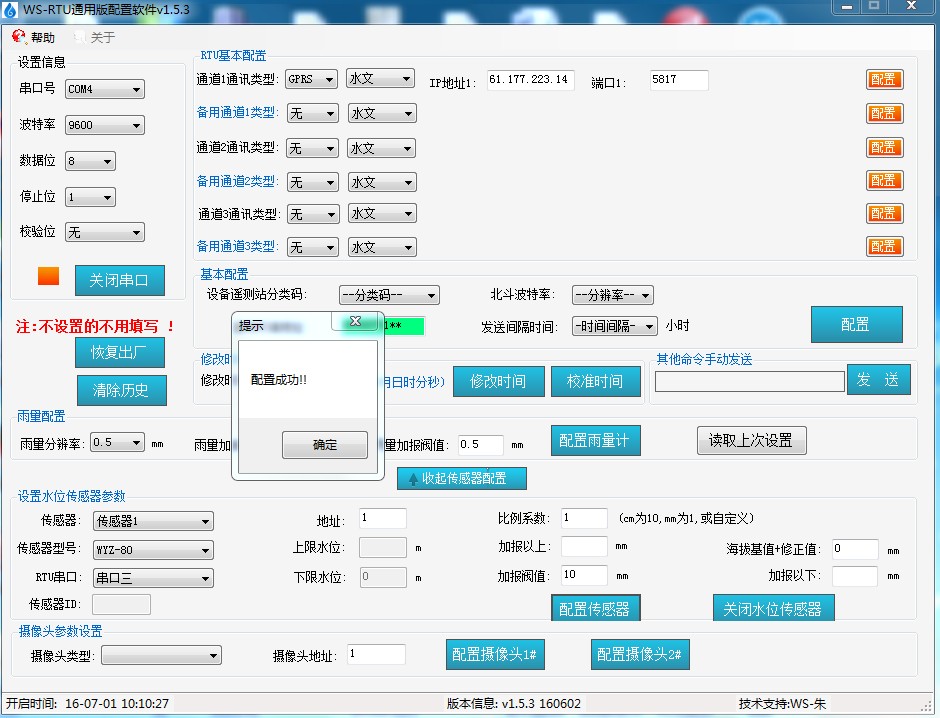Open the 关于 menu
The height and width of the screenshot is (718, 940).
click(x=102, y=37)
